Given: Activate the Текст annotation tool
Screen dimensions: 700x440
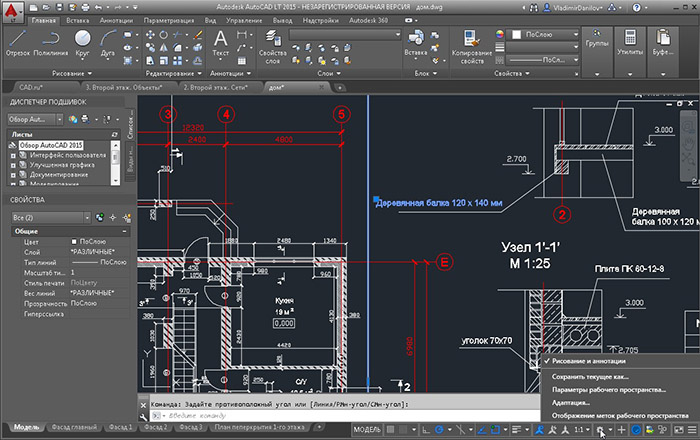Looking at the screenshot, I should coord(221,43).
